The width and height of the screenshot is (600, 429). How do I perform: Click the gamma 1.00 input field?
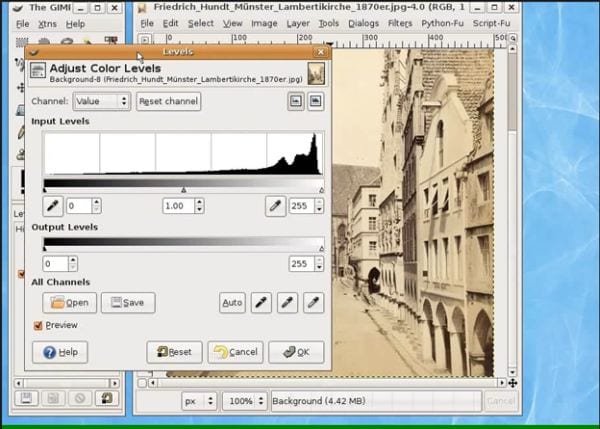click(177, 205)
